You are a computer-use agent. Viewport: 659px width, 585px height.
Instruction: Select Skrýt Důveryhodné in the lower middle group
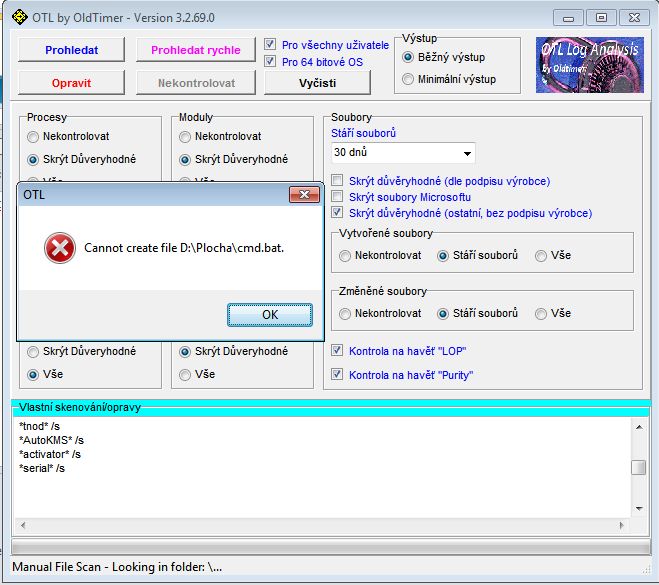tap(185, 352)
